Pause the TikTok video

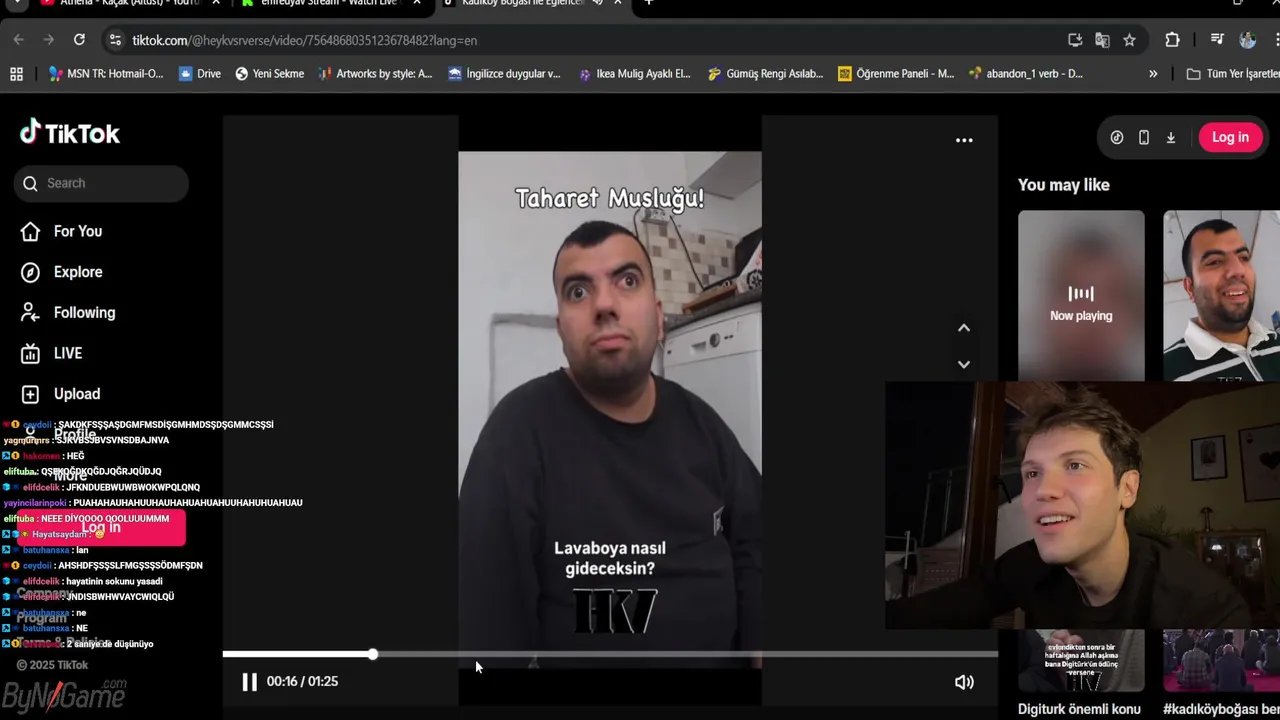249,682
